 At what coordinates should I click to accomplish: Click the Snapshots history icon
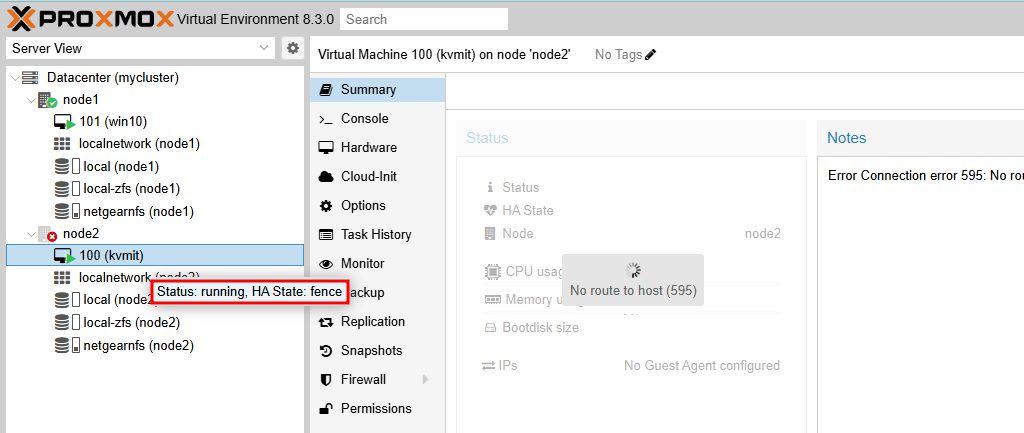(x=326, y=351)
